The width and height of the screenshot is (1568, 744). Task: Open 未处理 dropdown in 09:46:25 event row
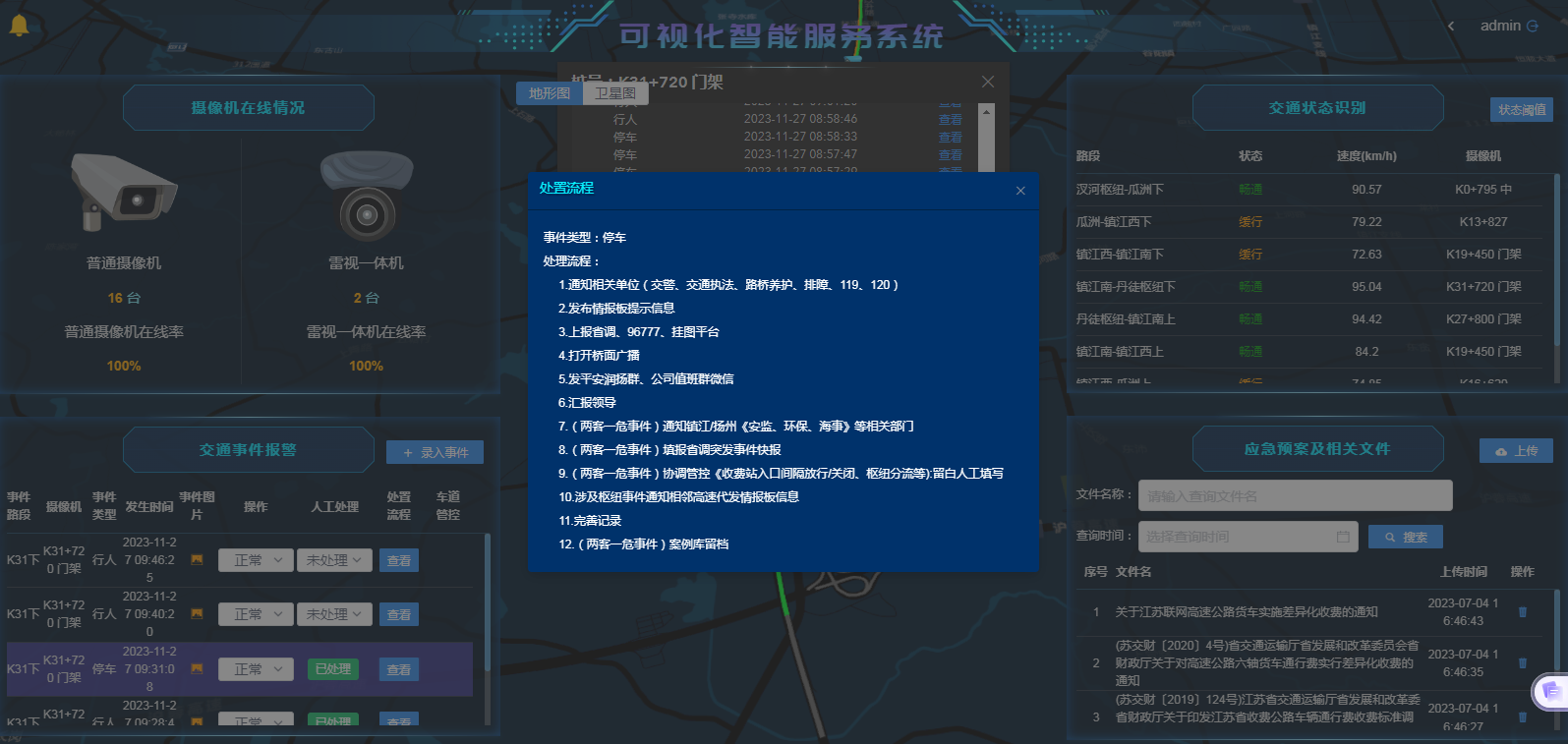point(334,560)
